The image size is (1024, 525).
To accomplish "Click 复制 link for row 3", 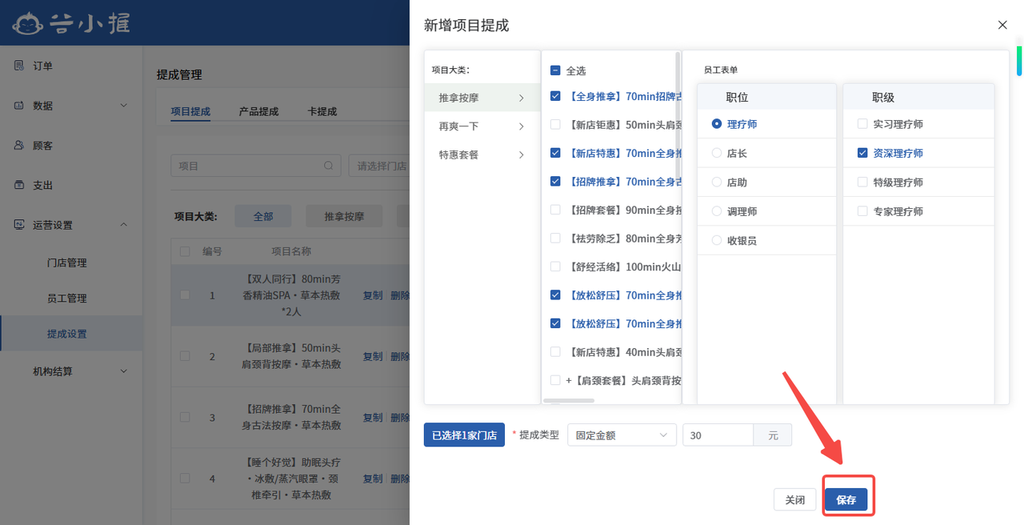I will click(372, 417).
